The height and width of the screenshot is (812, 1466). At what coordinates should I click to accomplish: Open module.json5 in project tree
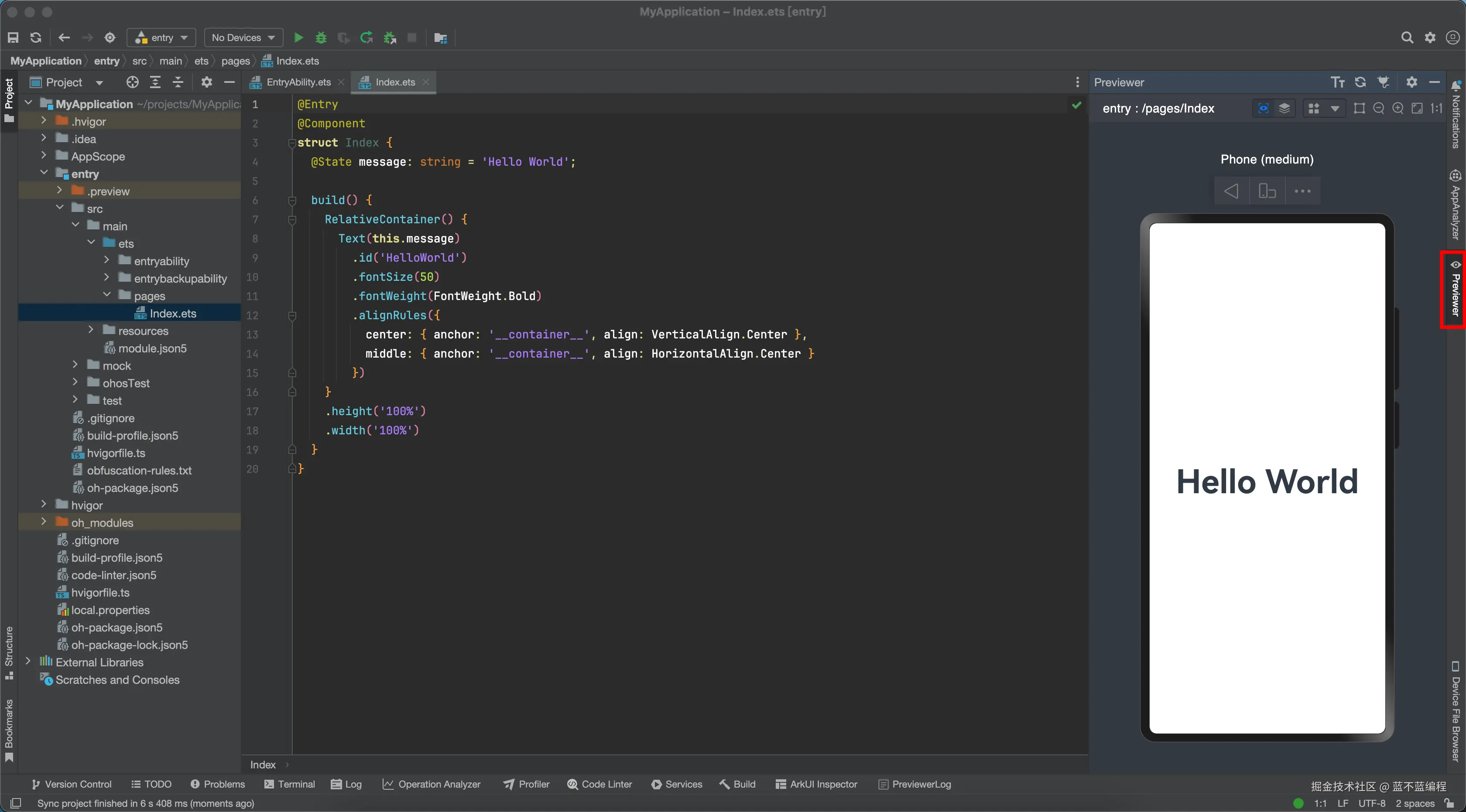[x=152, y=348]
